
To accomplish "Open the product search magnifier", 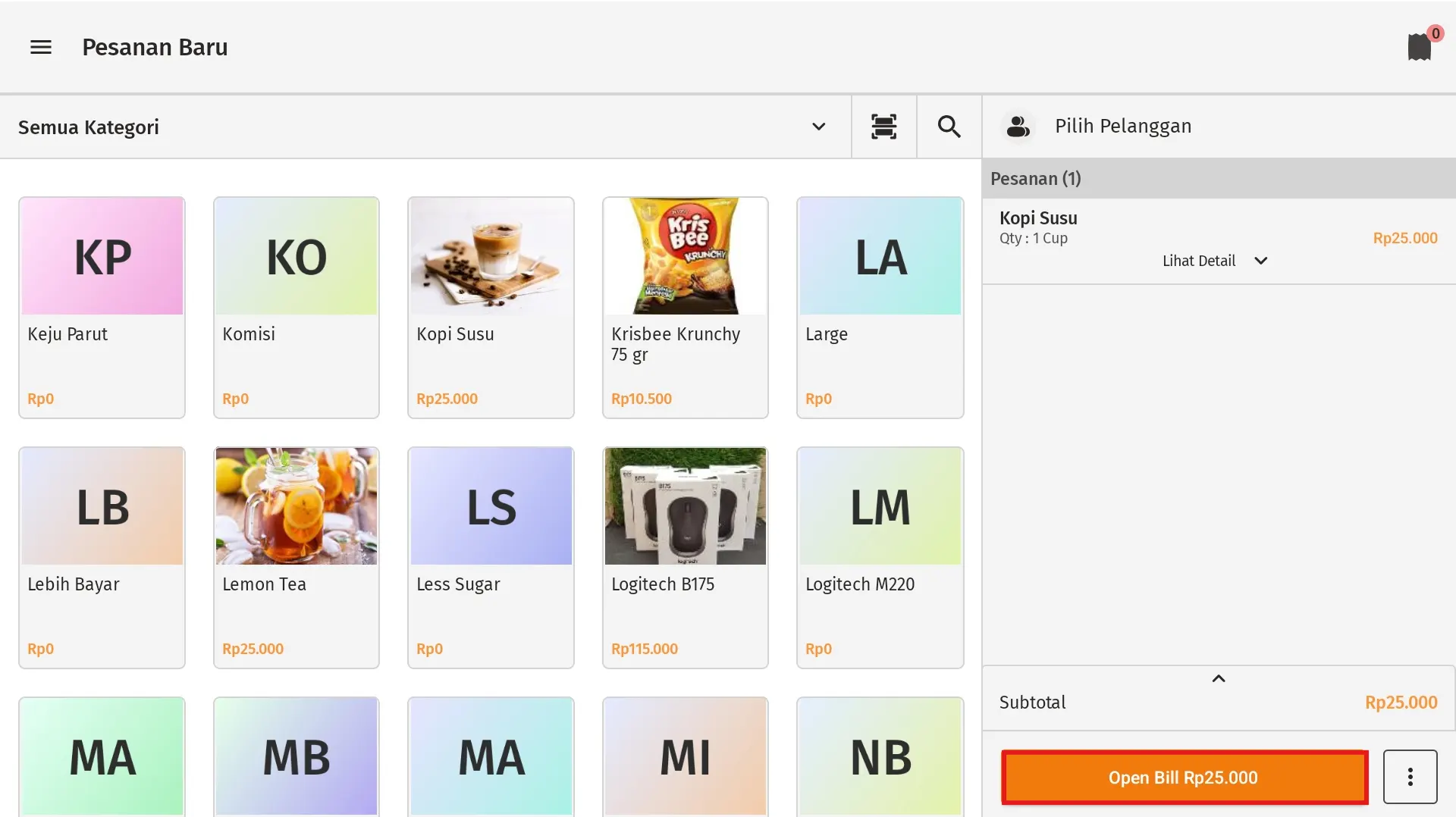I will pos(949,127).
